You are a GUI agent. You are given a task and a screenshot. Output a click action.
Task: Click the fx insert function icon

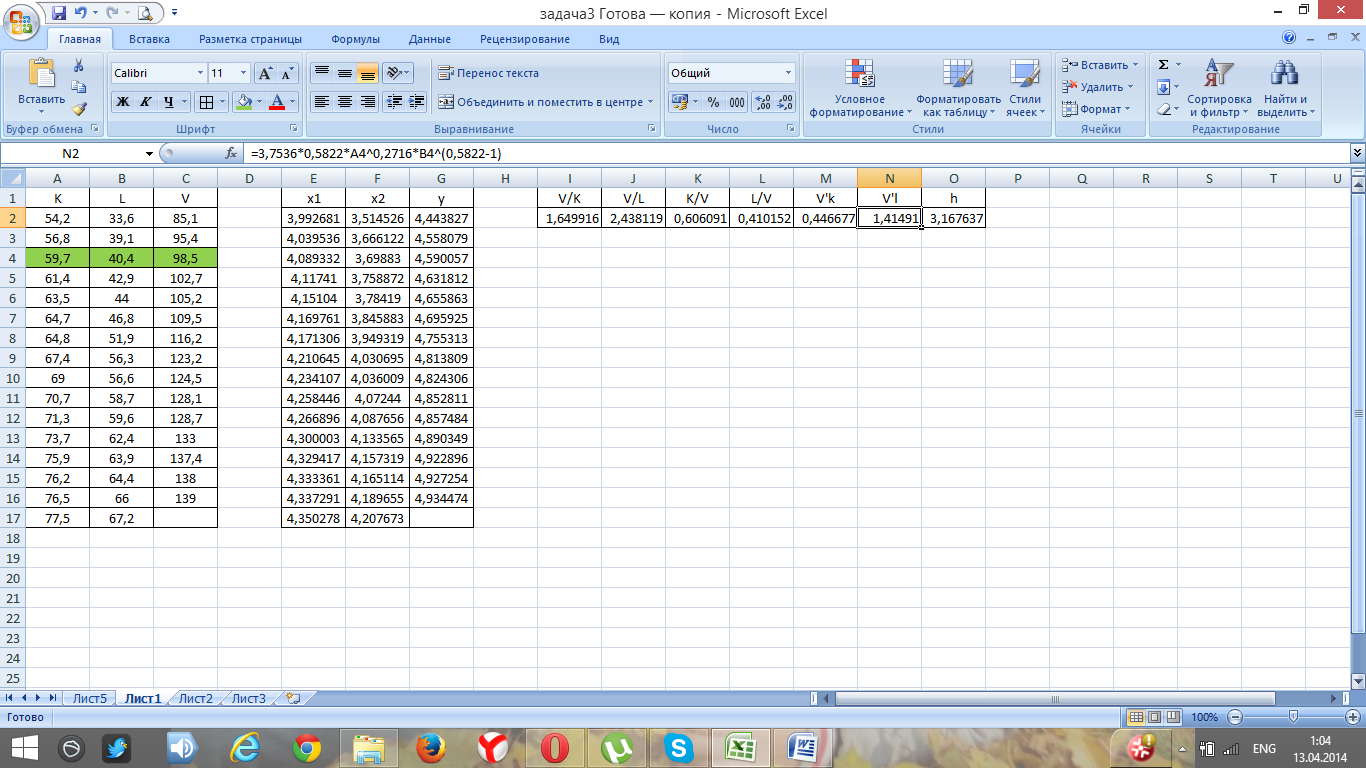point(232,153)
